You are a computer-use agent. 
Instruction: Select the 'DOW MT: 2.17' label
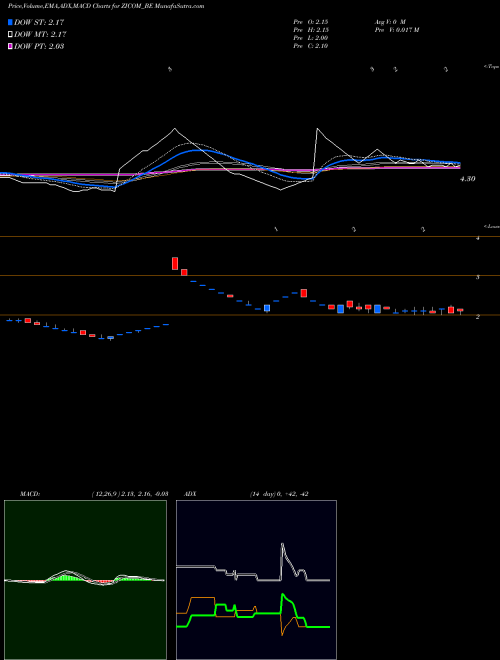[40, 35]
